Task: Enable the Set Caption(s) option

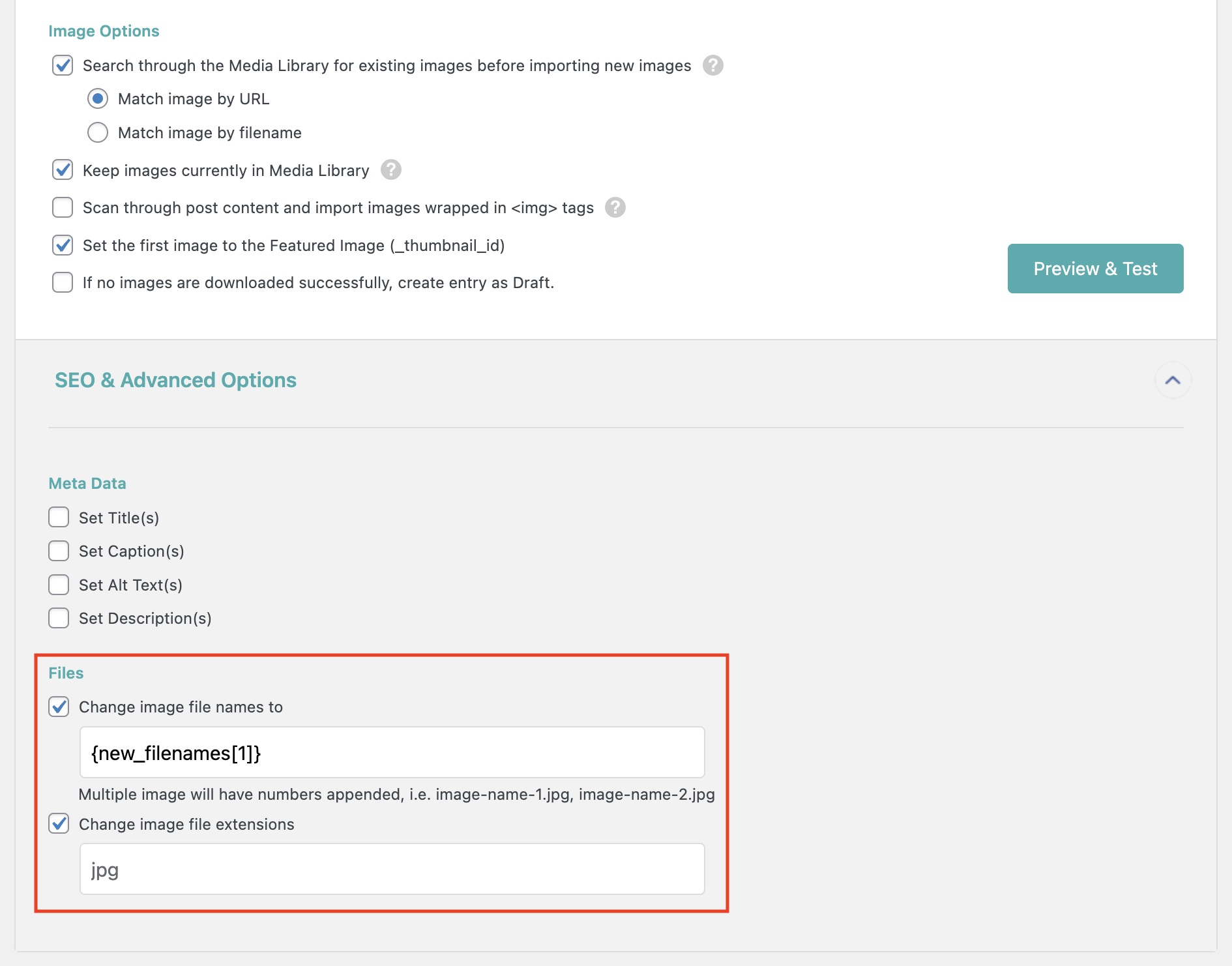Action: [x=59, y=551]
